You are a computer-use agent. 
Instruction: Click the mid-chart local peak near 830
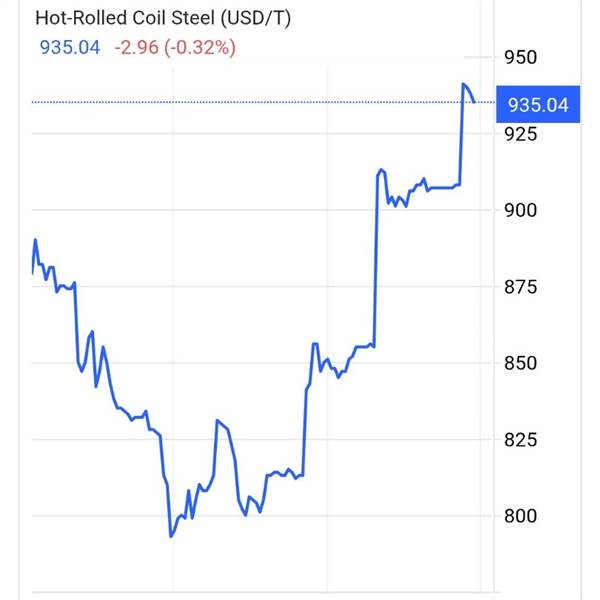tap(217, 421)
